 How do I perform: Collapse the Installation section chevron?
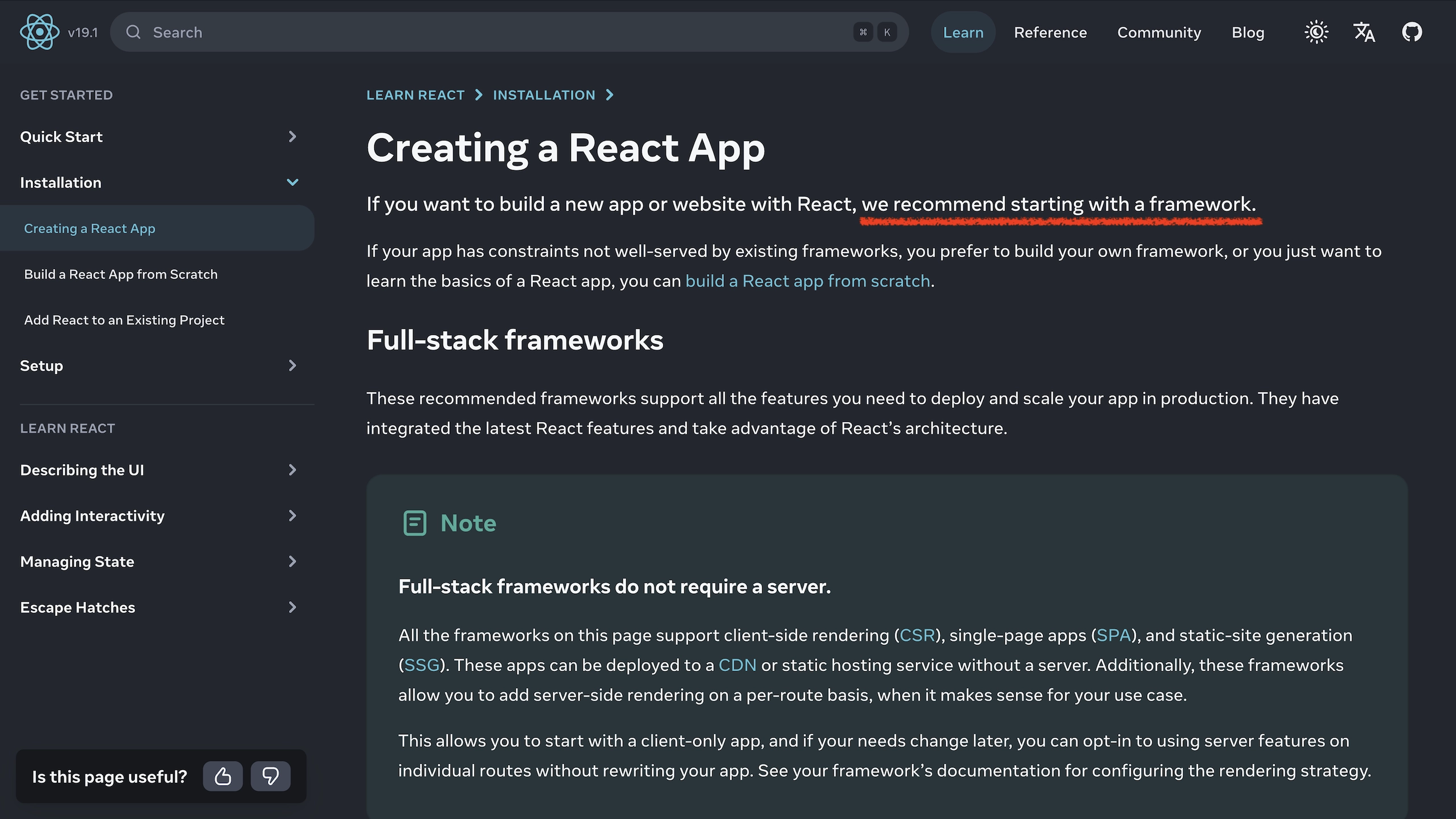[x=292, y=182]
